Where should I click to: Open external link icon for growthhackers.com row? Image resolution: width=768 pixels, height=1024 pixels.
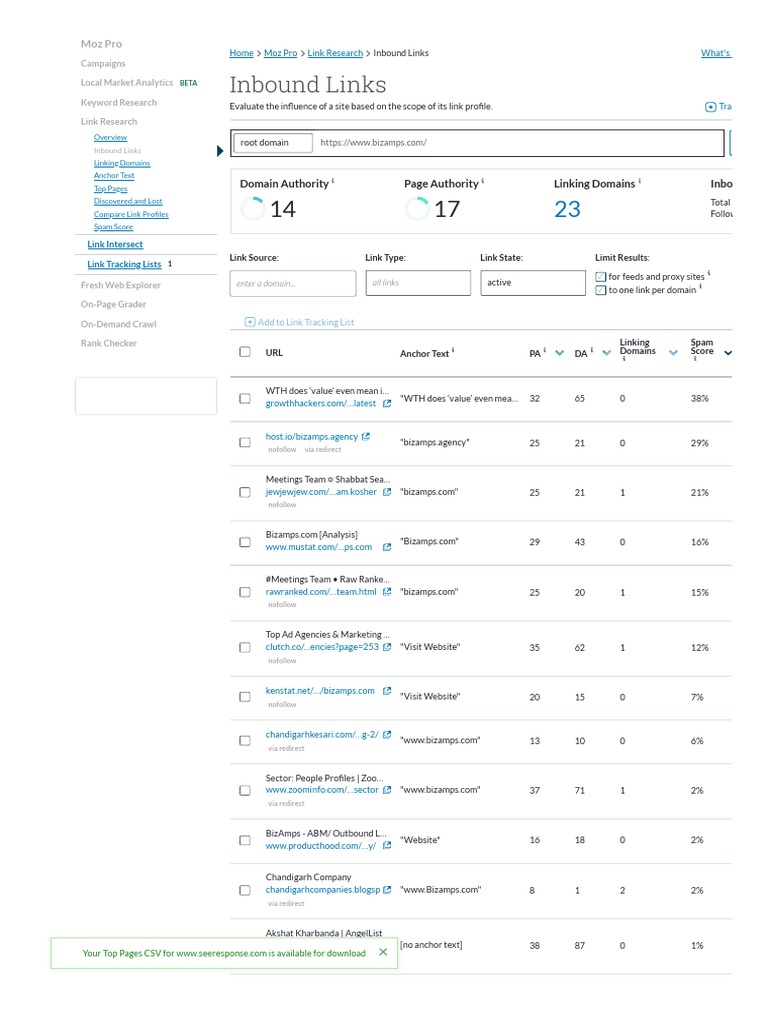point(387,404)
